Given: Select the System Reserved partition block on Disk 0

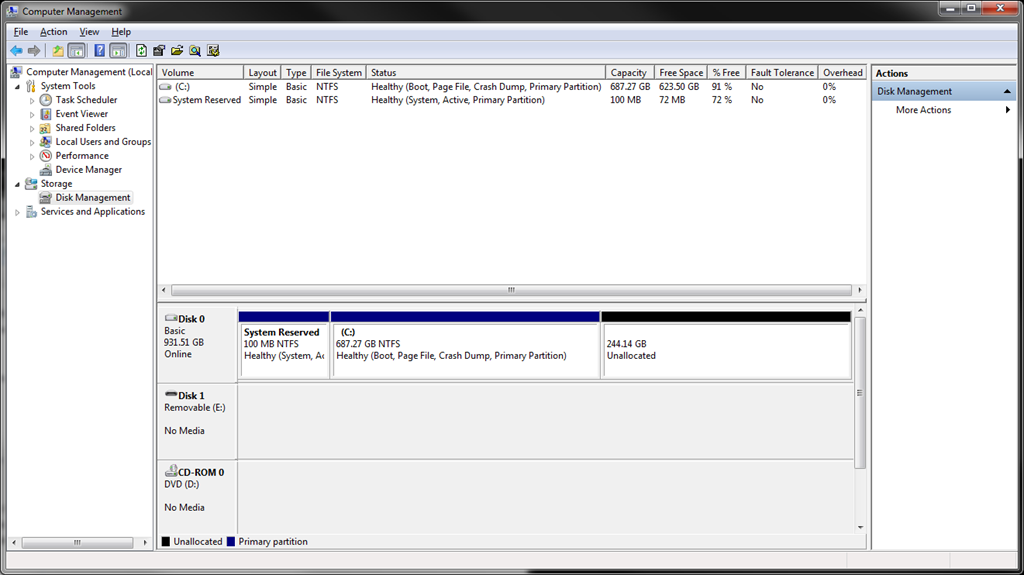Looking at the screenshot, I should pyautogui.click(x=284, y=345).
